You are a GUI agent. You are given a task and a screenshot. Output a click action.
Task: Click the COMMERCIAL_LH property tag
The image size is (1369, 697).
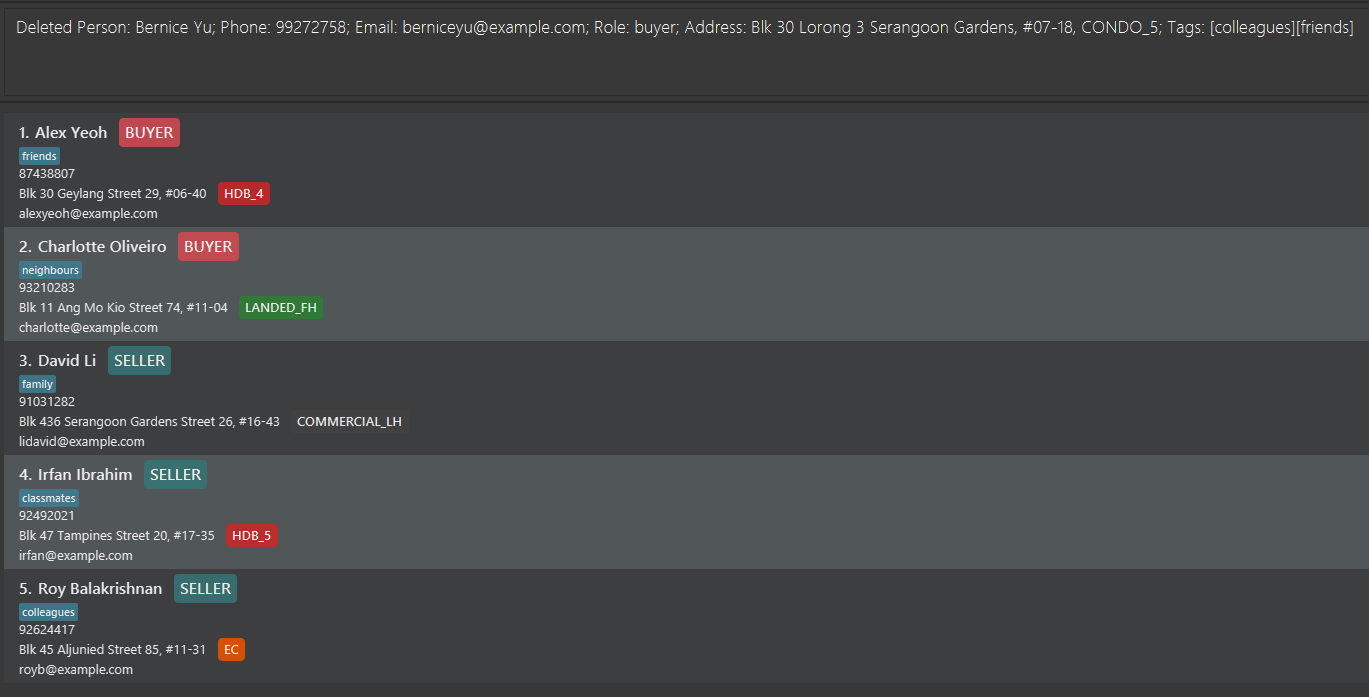click(x=349, y=422)
